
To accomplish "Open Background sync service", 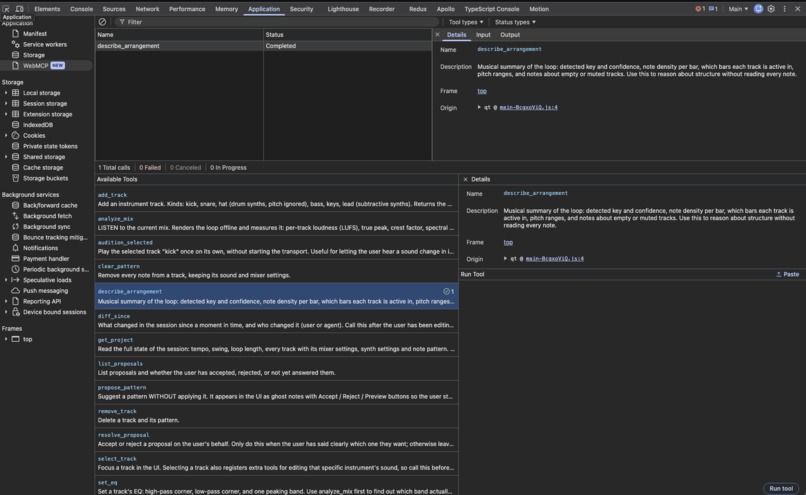I will (x=47, y=227).
